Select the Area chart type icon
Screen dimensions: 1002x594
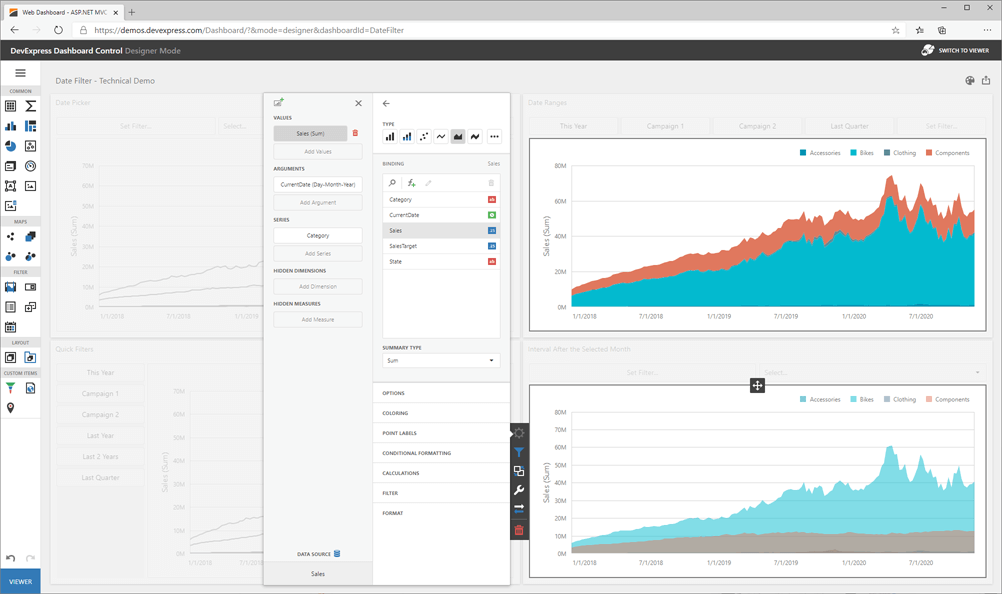click(x=457, y=136)
